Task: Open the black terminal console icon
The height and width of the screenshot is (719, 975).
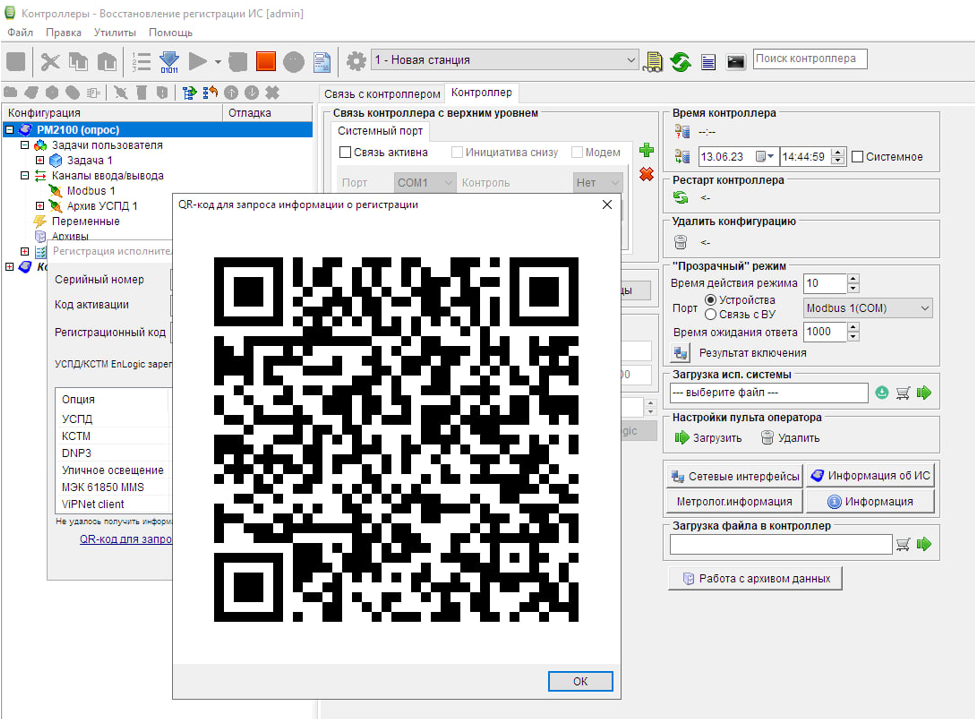Action: click(x=736, y=62)
